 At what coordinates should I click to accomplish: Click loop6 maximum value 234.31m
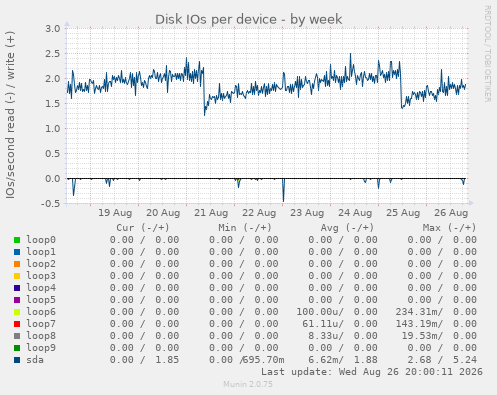[416, 312]
